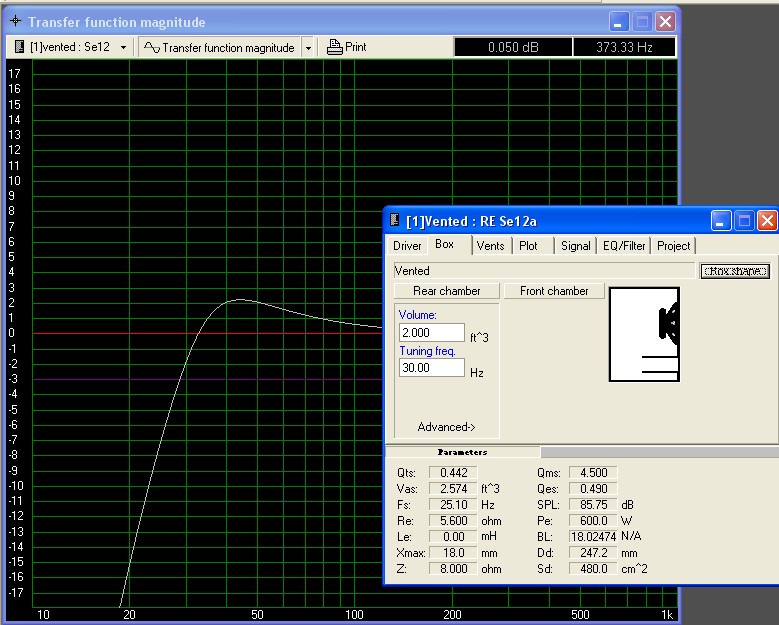779x625 pixels.
Task: Open the EQ/Filter tab
Action: [x=624, y=246]
